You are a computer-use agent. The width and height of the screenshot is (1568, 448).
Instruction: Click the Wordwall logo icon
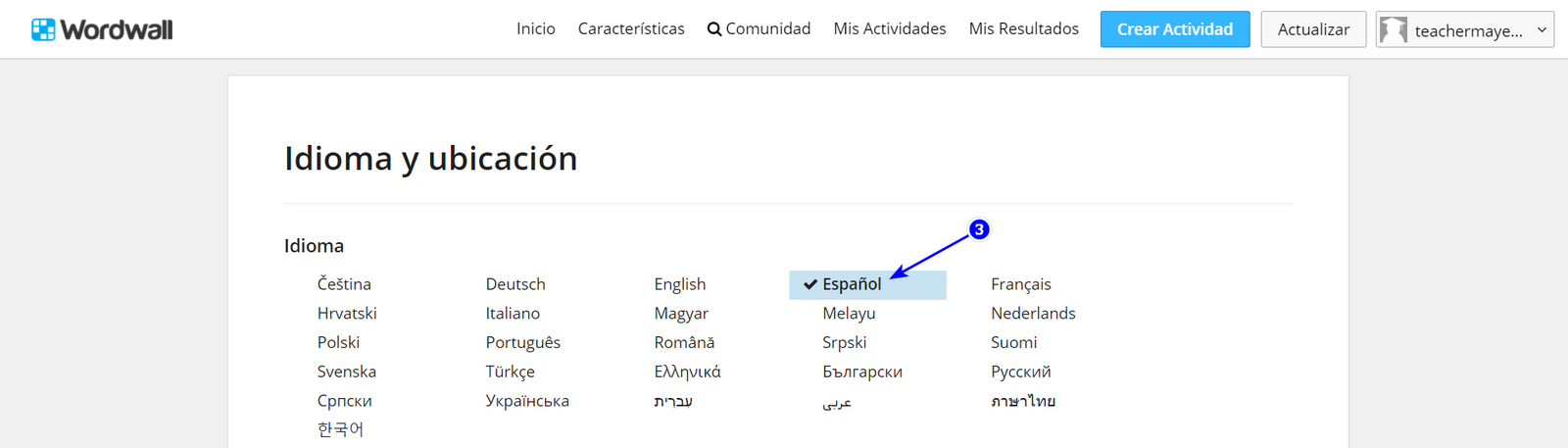pos(43,29)
